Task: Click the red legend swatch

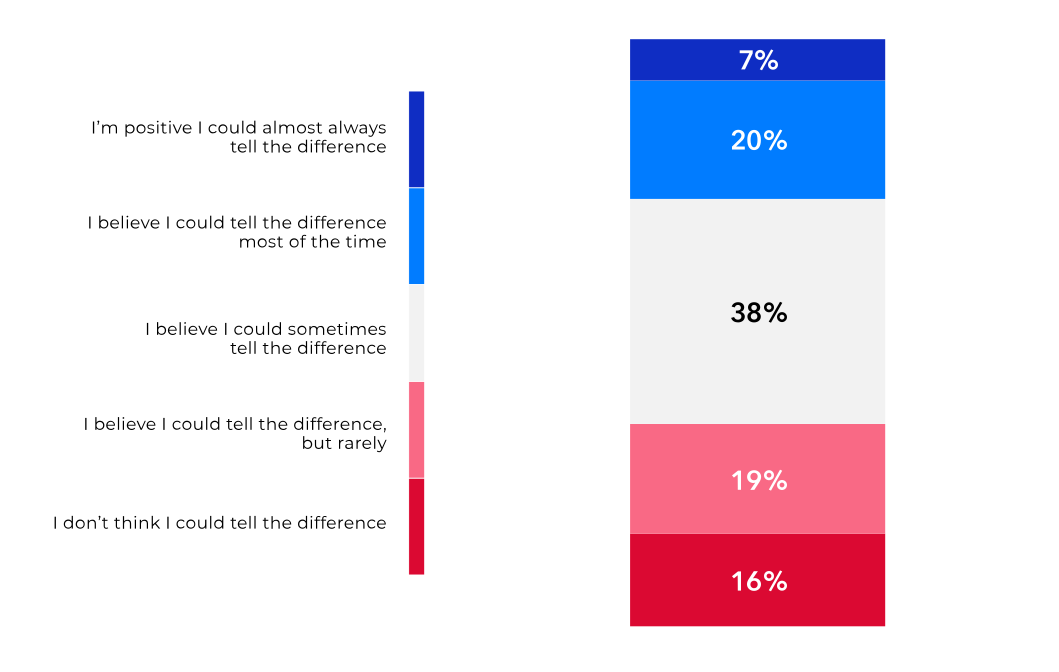Action: pos(416,526)
